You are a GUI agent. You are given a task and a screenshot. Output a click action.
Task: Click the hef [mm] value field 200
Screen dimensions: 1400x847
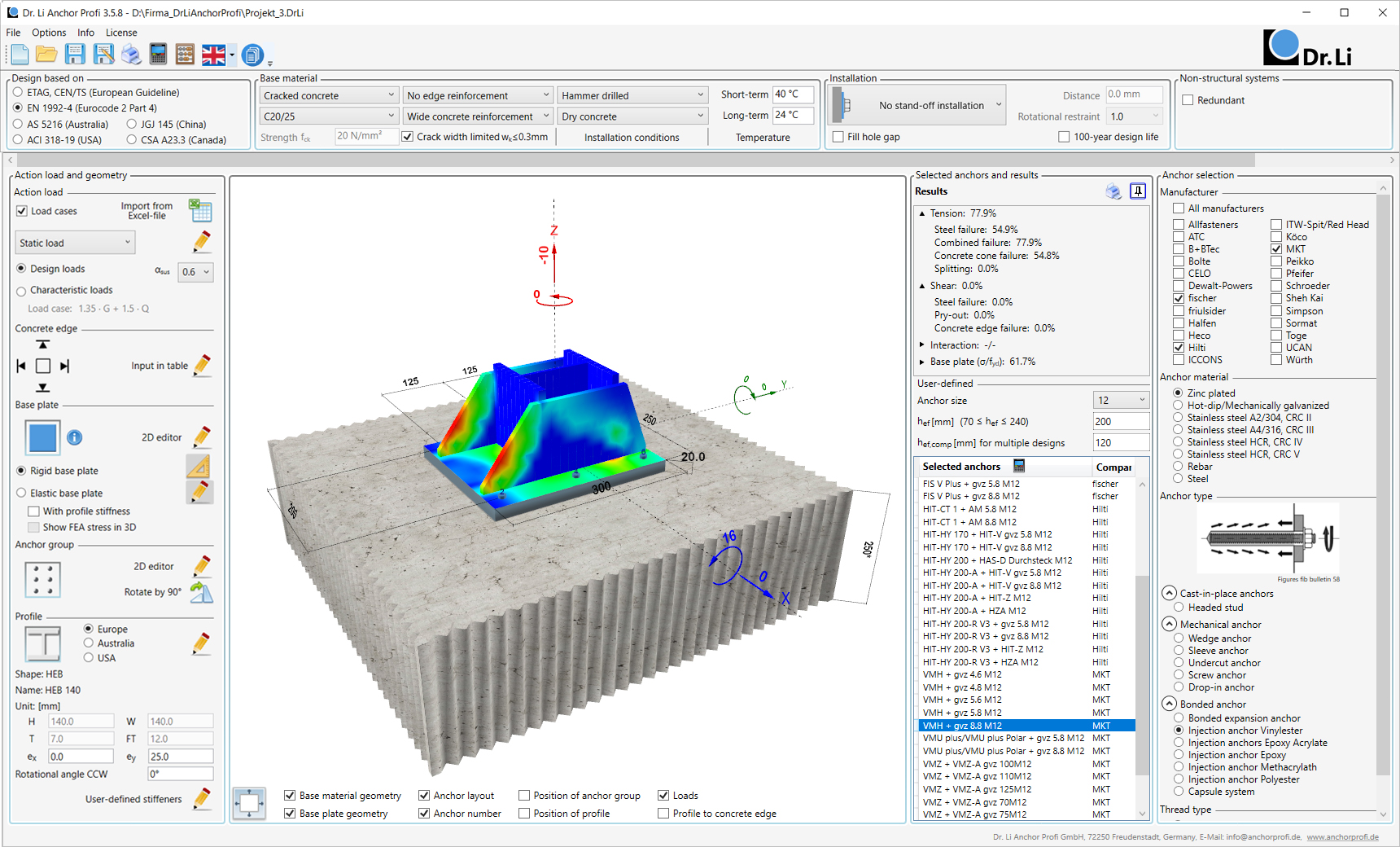1121,421
